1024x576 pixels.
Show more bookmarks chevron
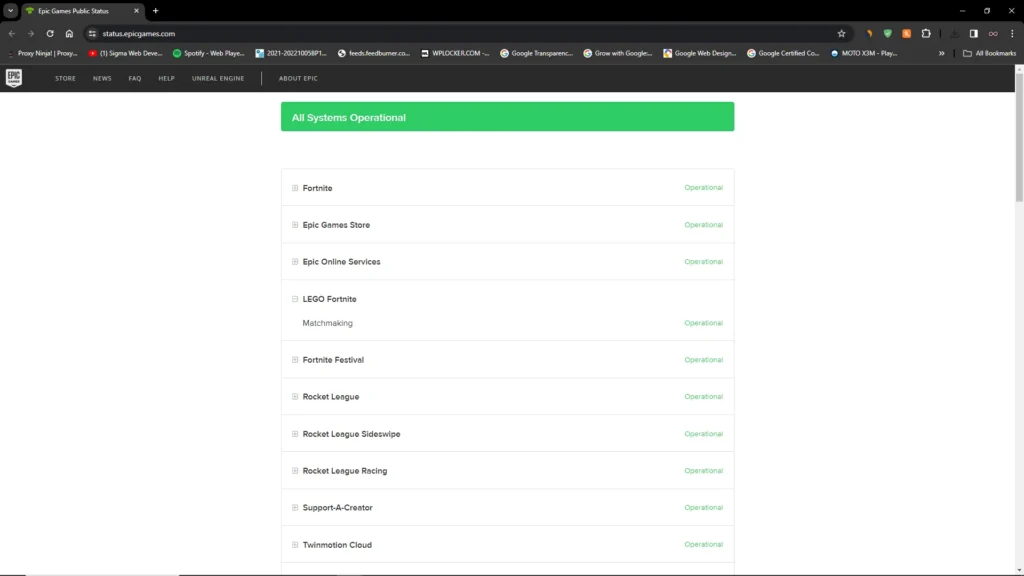click(x=942, y=53)
